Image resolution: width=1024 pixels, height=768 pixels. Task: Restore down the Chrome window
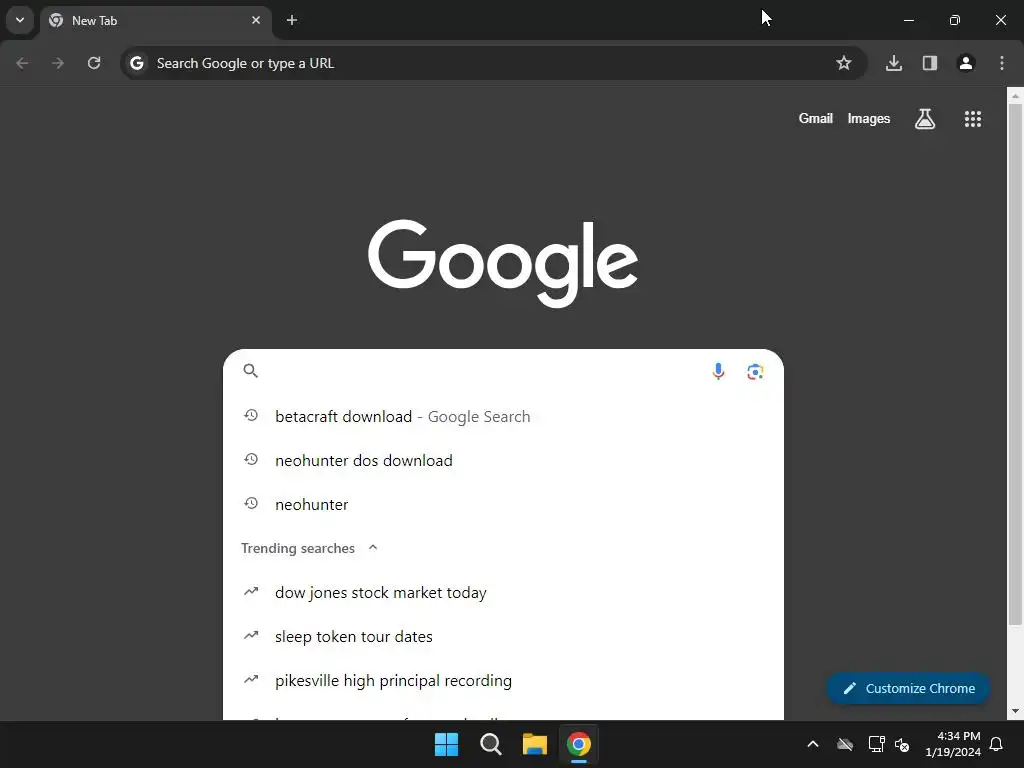pos(955,20)
